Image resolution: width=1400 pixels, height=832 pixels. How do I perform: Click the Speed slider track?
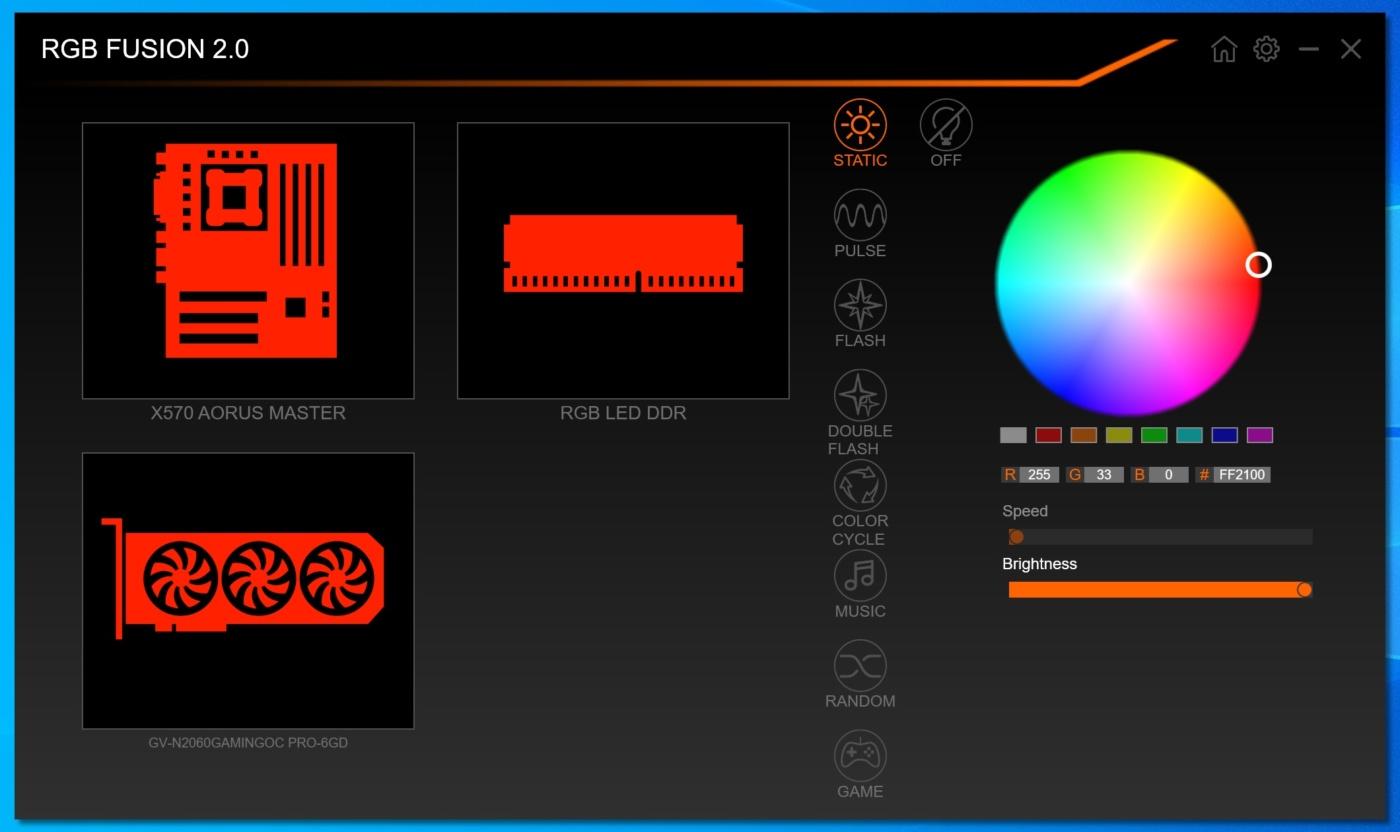(x=1160, y=537)
